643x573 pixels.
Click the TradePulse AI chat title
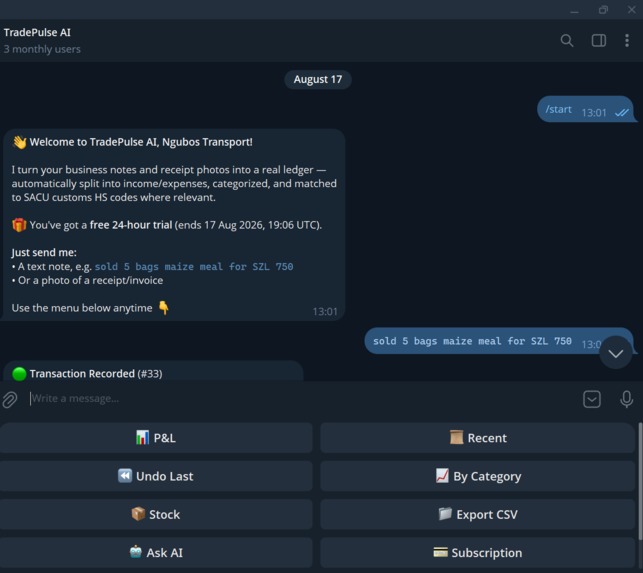pos(37,32)
